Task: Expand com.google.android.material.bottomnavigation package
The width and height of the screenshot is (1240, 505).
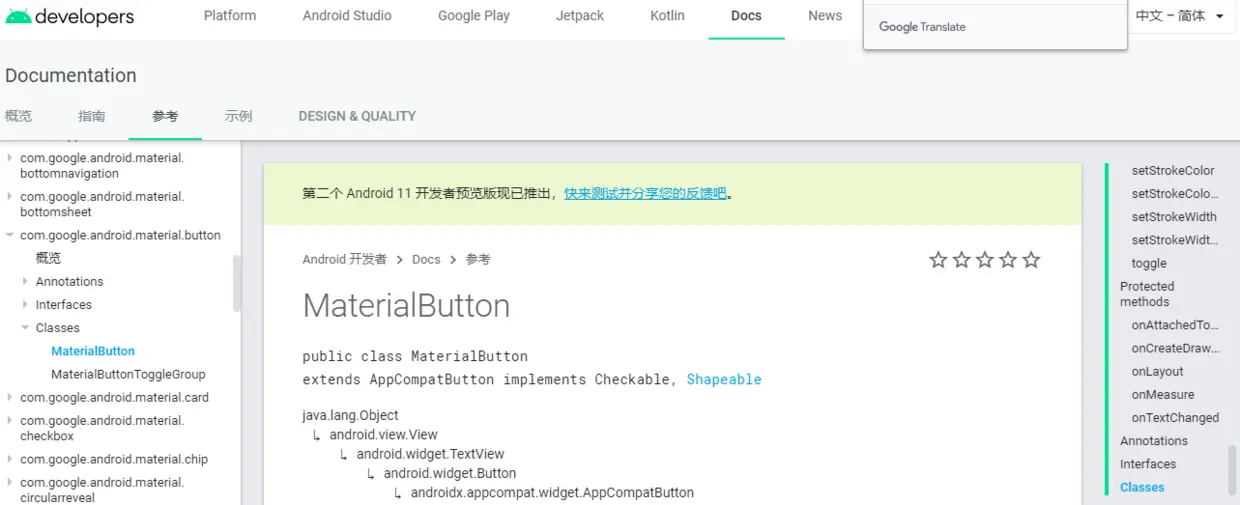Action: coord(10,158)
